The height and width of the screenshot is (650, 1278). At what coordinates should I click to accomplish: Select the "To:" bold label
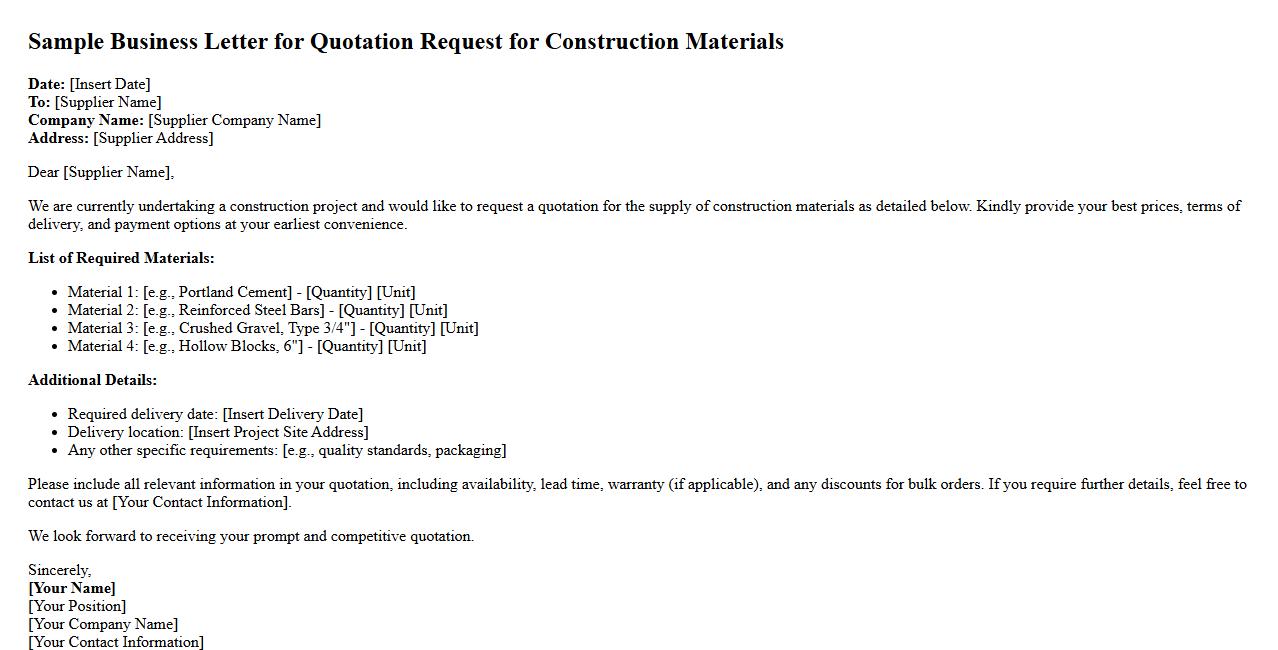[39, 102]
